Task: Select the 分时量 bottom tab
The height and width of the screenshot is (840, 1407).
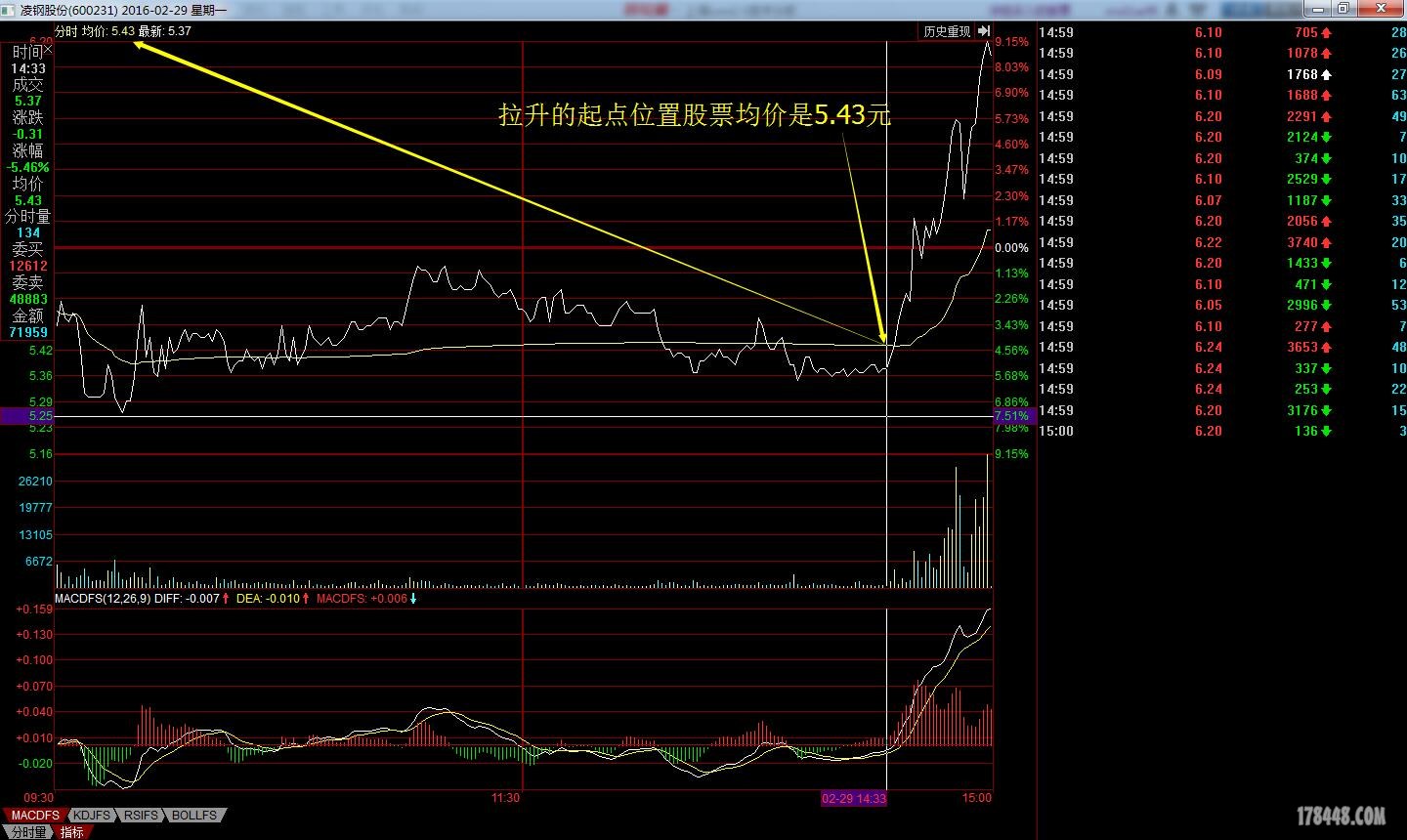Action: [27, 832]
